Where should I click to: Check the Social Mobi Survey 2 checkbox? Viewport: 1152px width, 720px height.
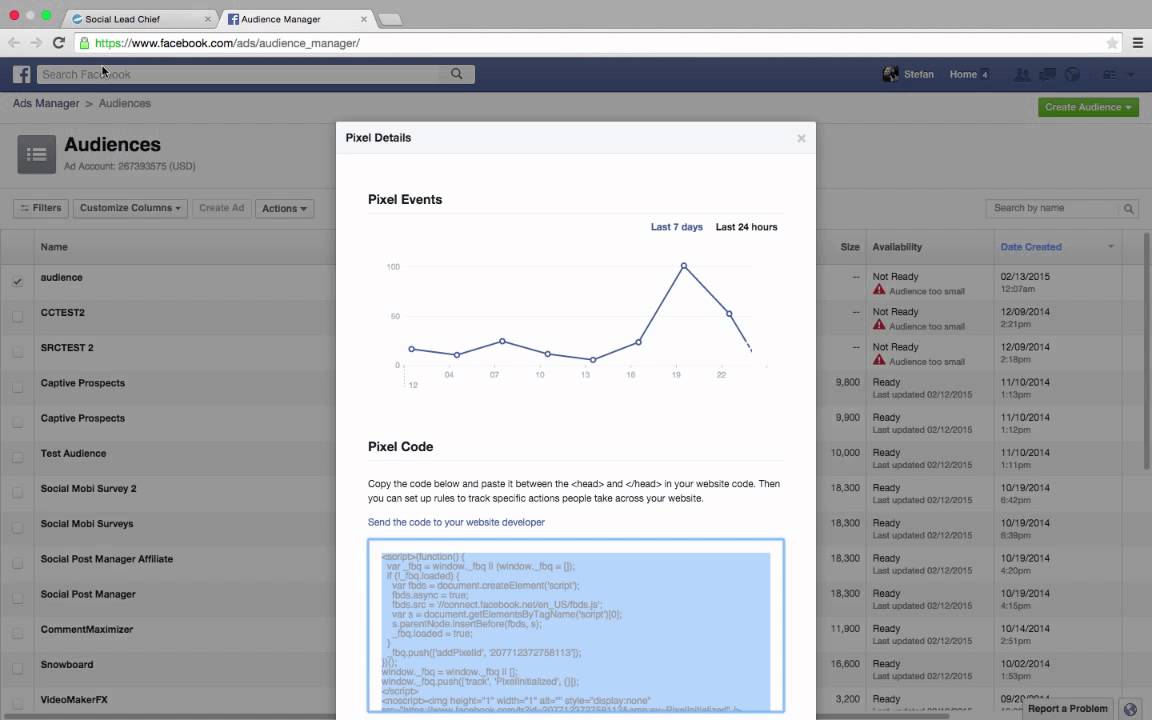click(18, 493)
